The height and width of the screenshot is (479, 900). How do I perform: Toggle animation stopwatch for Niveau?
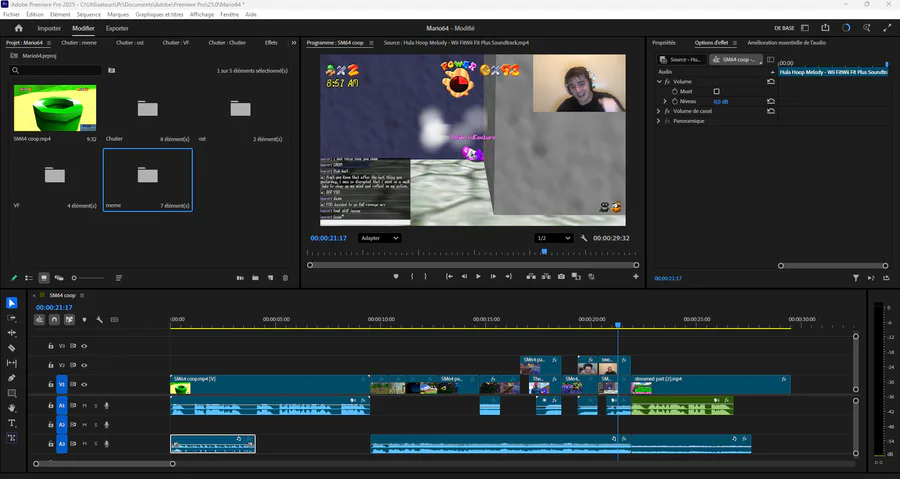click(x=675, y=101)
